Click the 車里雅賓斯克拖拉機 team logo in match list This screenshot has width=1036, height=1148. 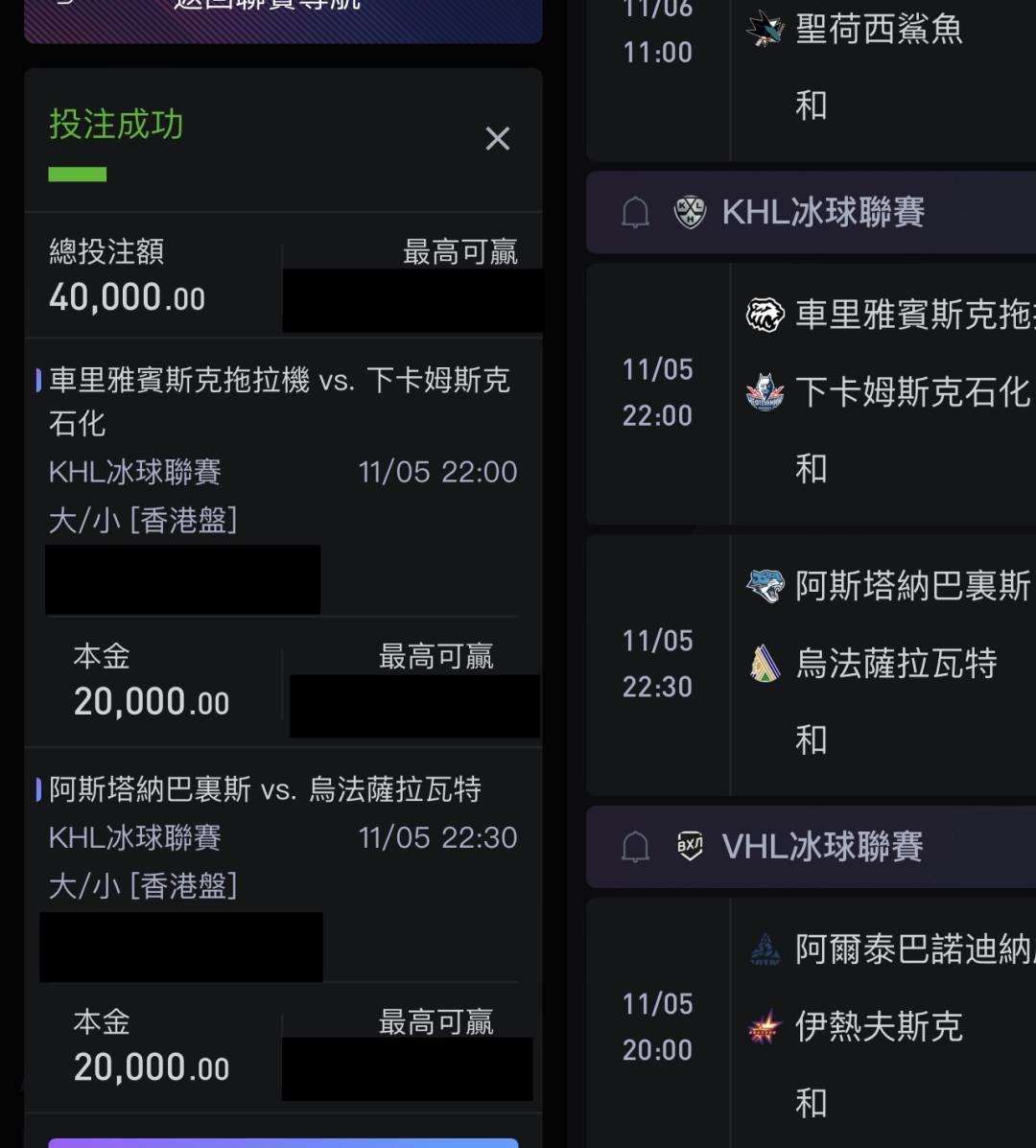[765, 315]
